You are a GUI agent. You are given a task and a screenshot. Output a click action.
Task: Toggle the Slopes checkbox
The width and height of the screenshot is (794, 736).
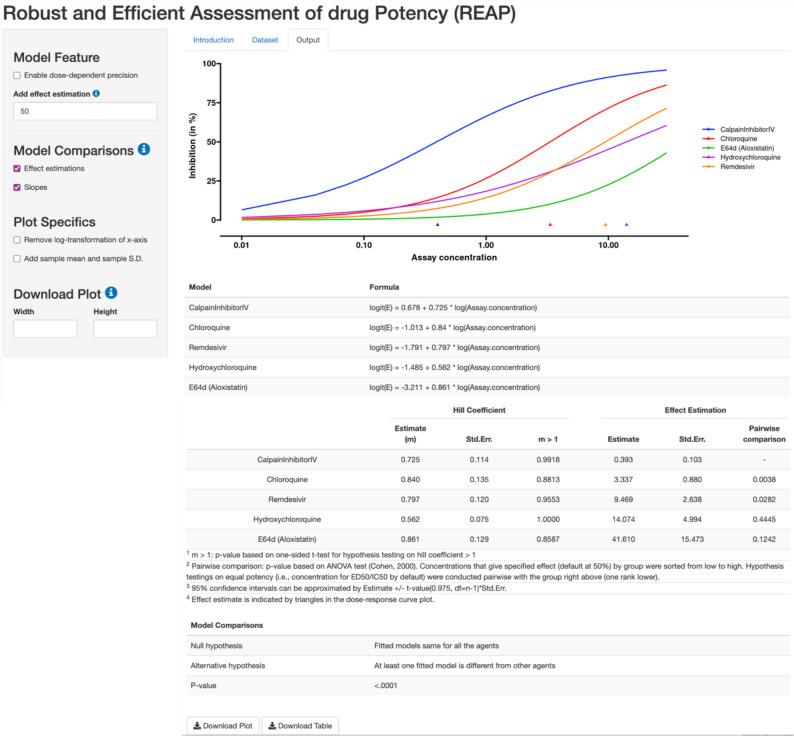(17, 187)
